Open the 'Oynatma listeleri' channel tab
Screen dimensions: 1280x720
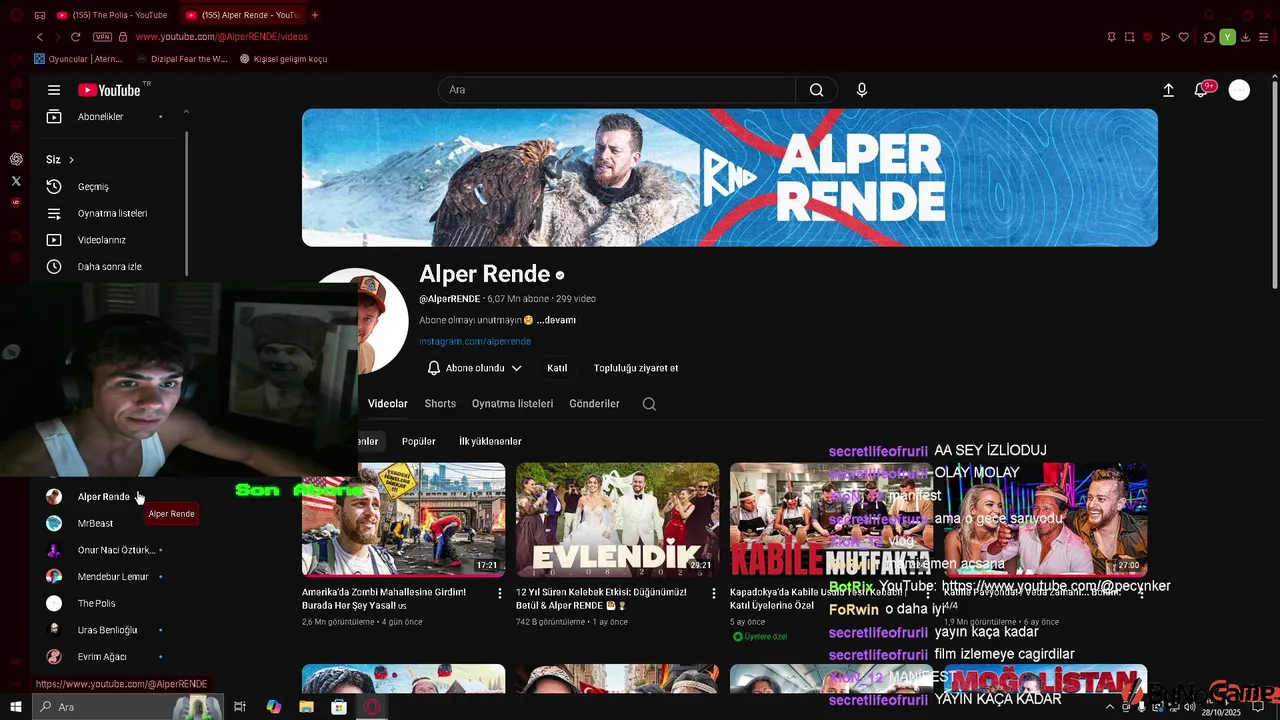click(512, 404)
